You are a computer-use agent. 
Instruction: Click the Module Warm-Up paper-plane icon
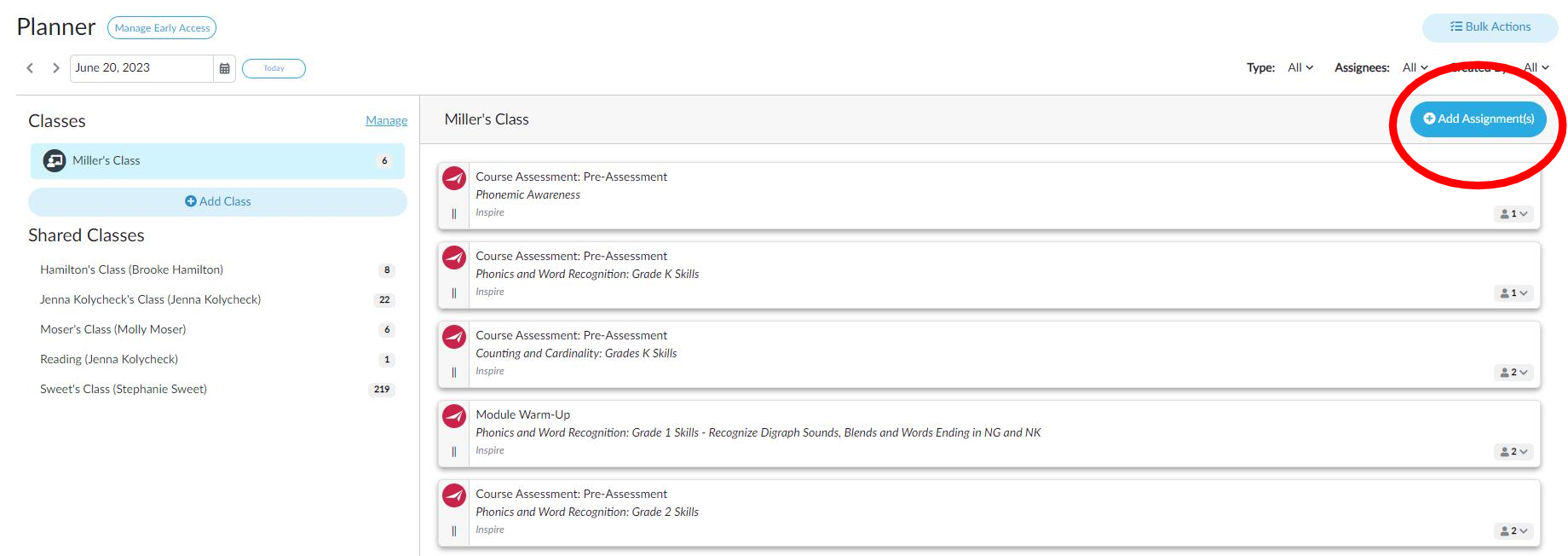click(454, 416)
